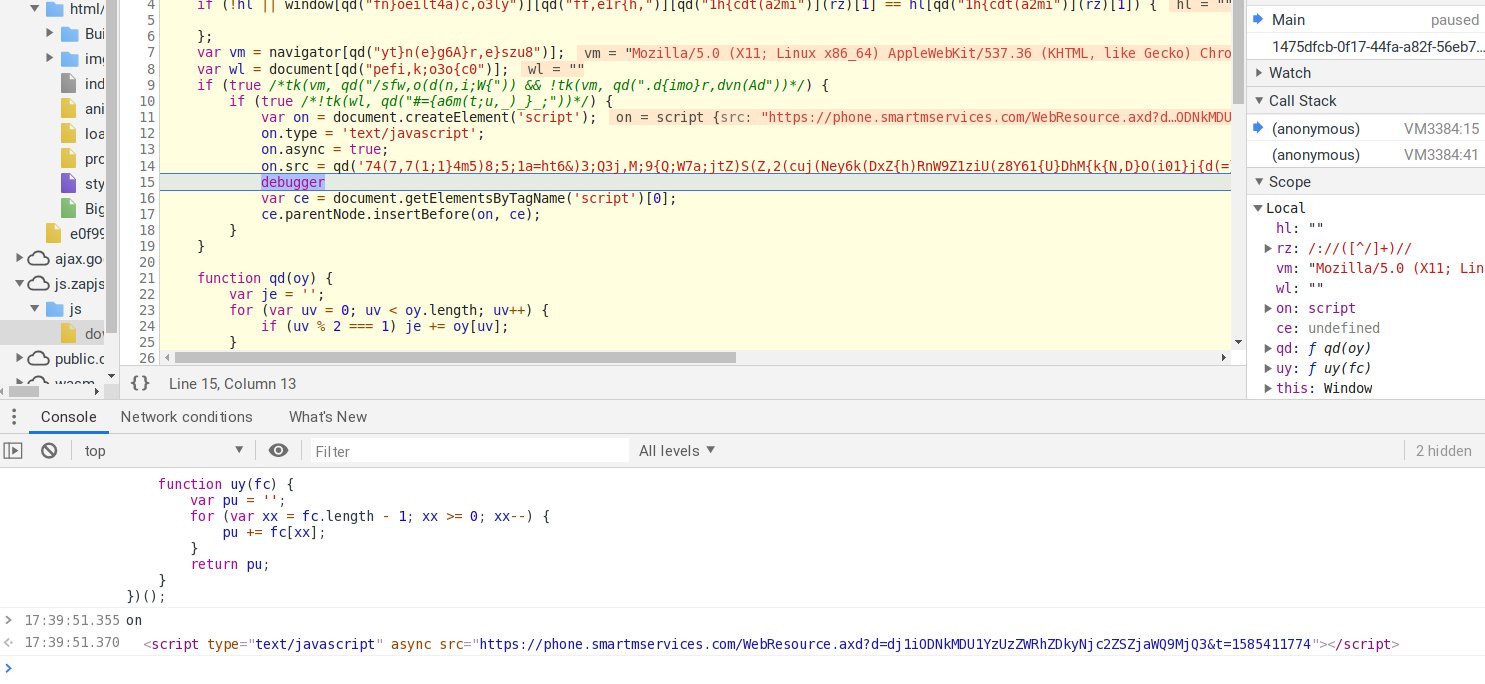Click line number 16 in gutter
Screen dimensions: 1485x684
pos(147,198)
